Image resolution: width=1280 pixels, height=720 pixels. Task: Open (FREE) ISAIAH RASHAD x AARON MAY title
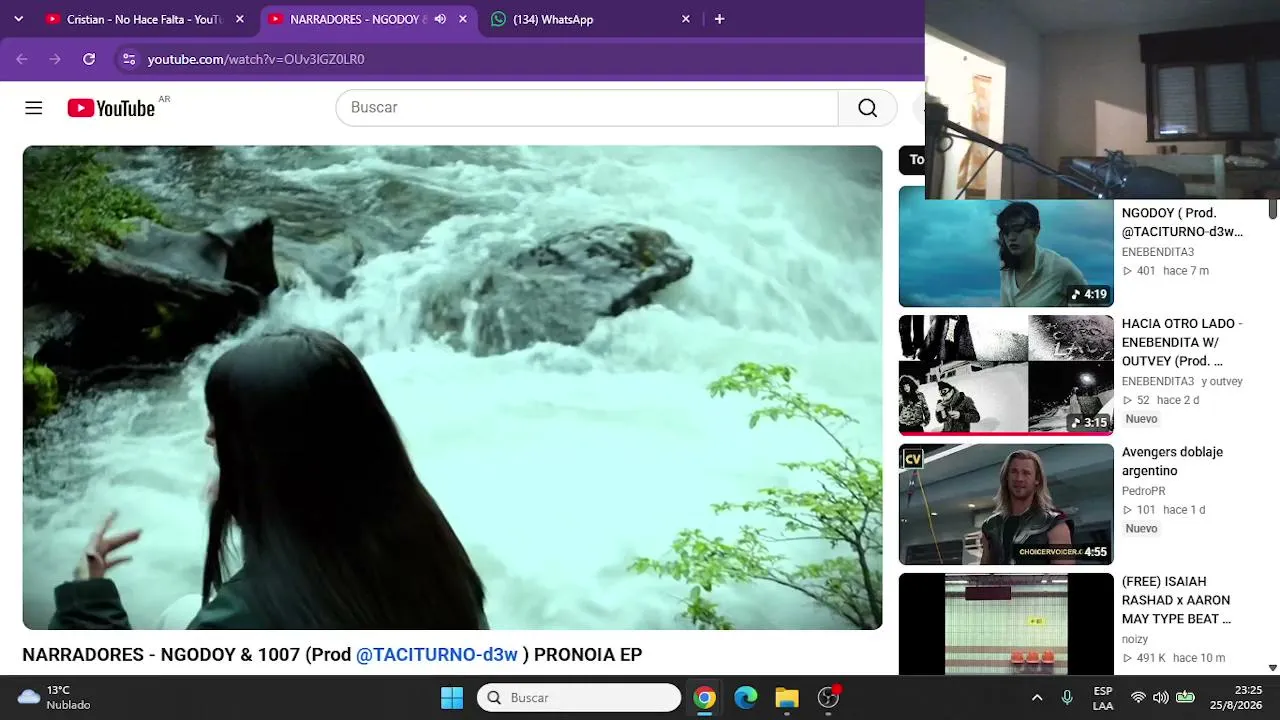click(x=1176, y=600)
